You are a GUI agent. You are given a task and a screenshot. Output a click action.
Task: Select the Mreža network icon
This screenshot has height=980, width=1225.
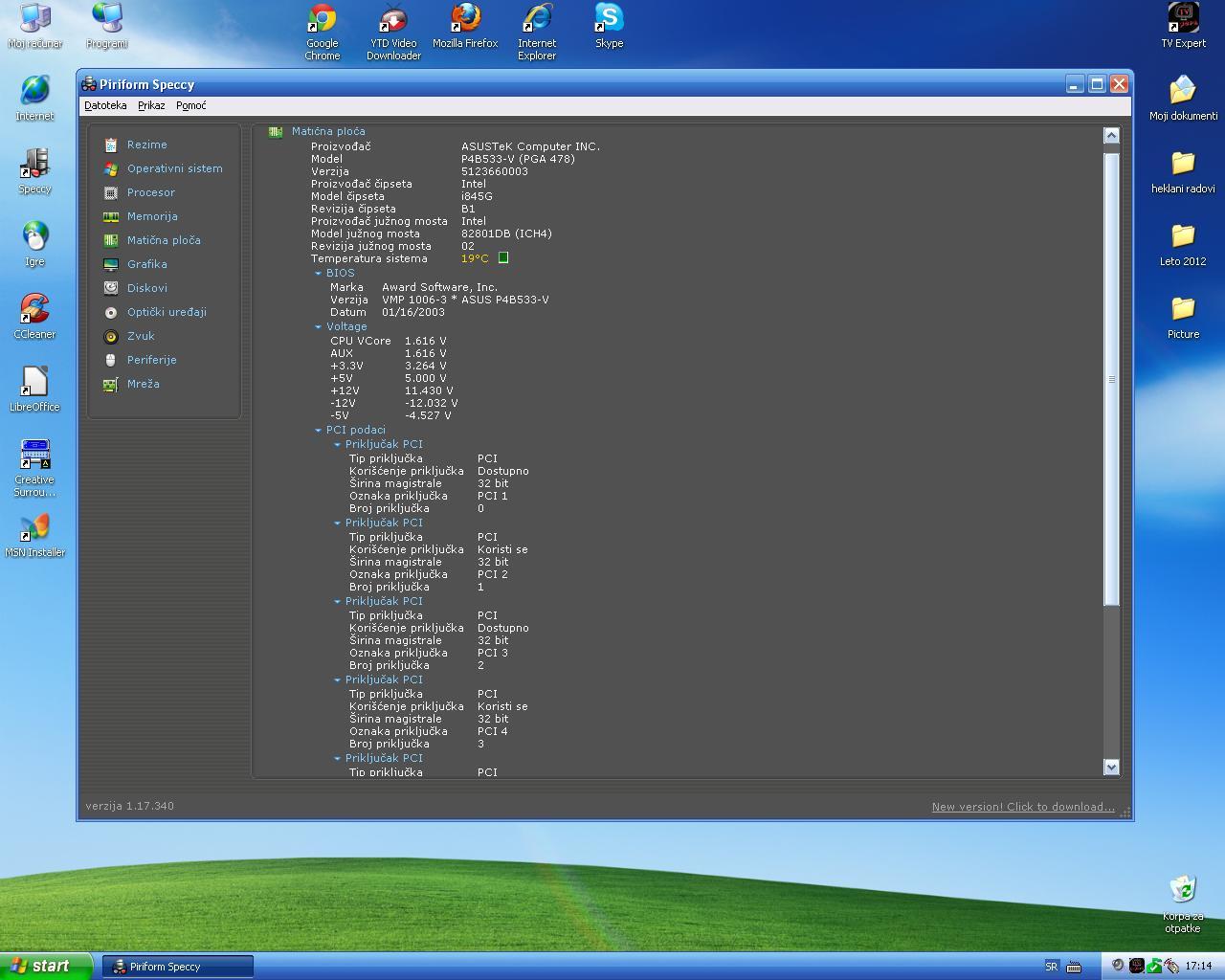tap(111, 384)
